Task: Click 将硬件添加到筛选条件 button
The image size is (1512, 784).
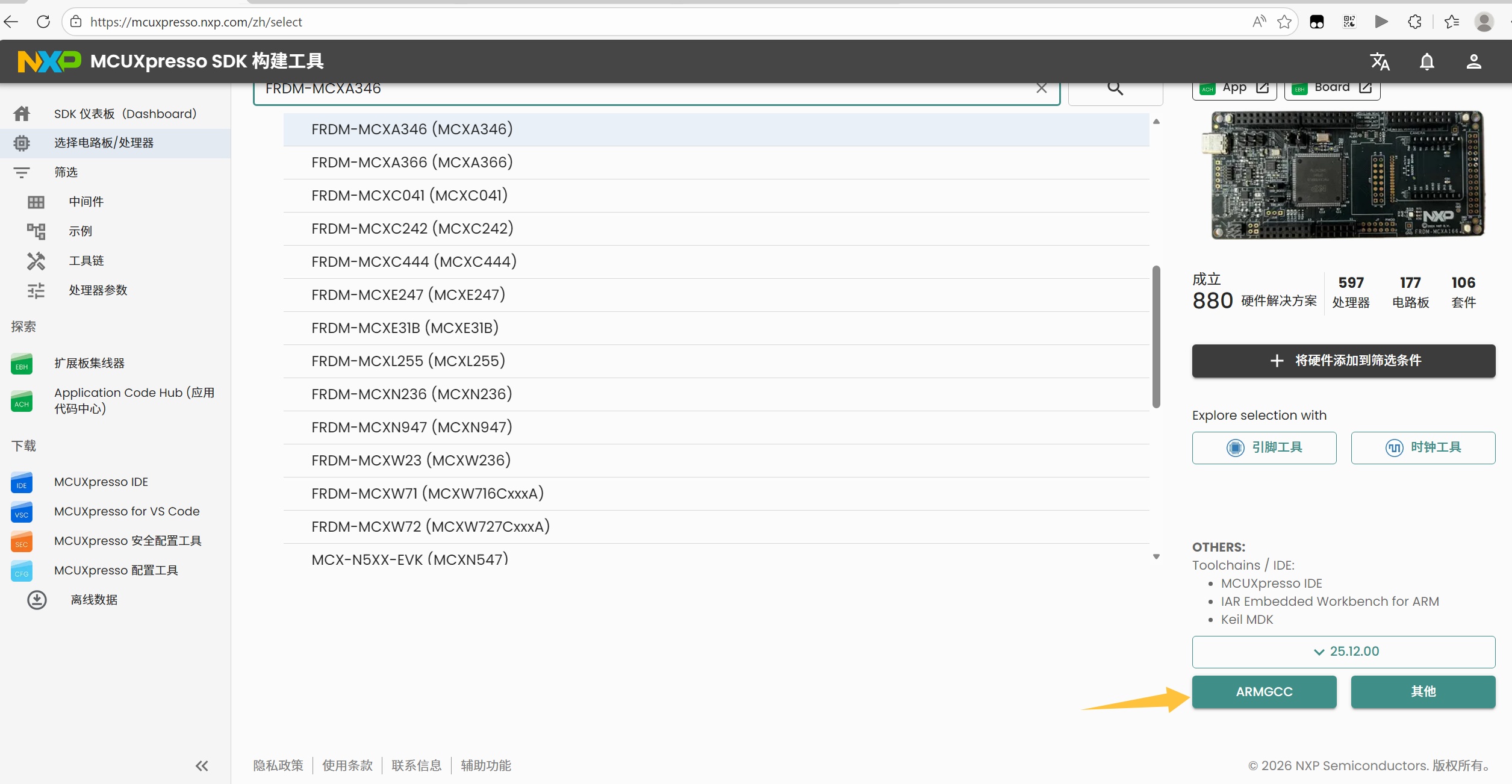Action: click(x=1344, y=361)
